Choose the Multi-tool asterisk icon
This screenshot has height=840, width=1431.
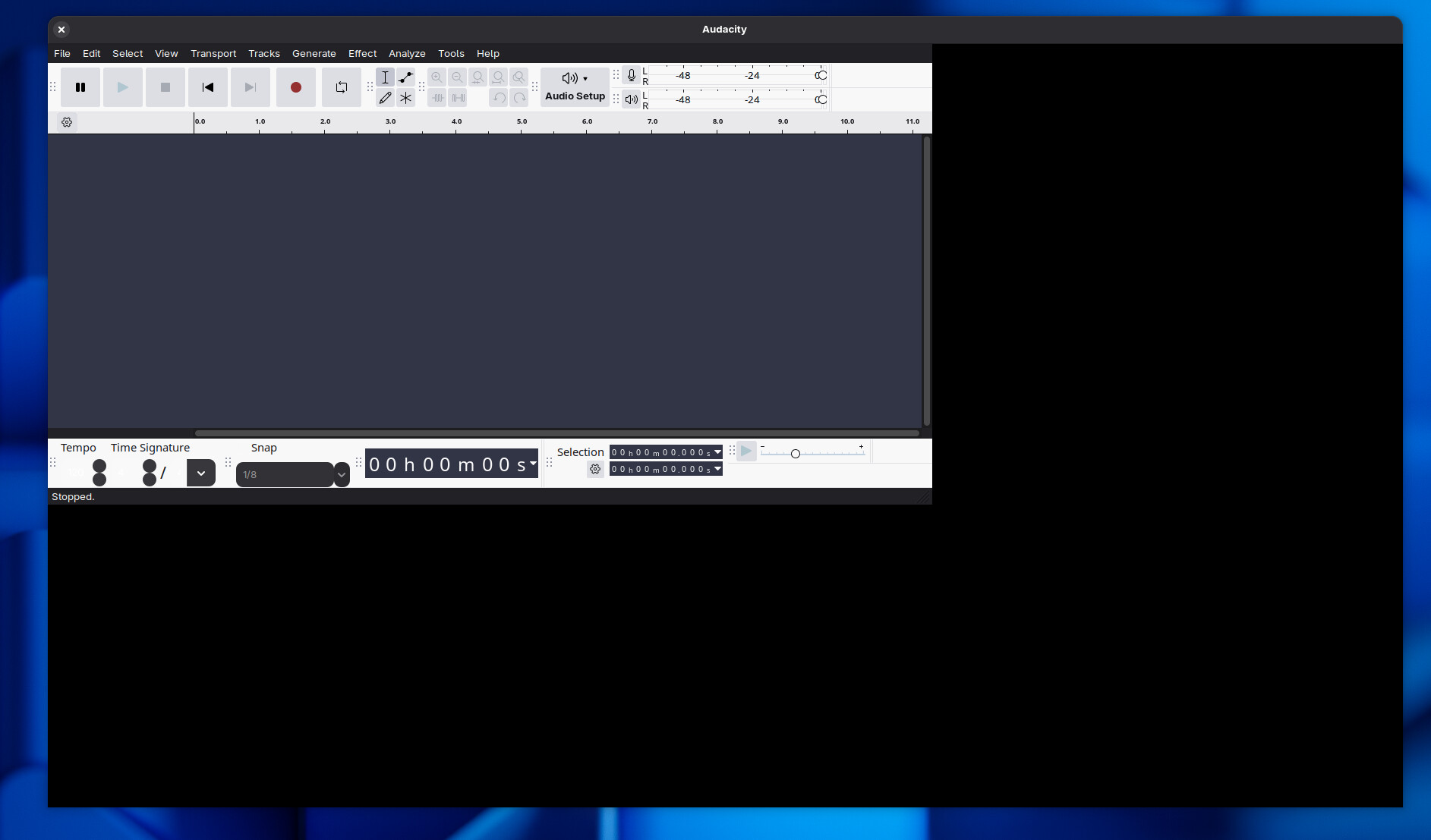pos(406,98)
